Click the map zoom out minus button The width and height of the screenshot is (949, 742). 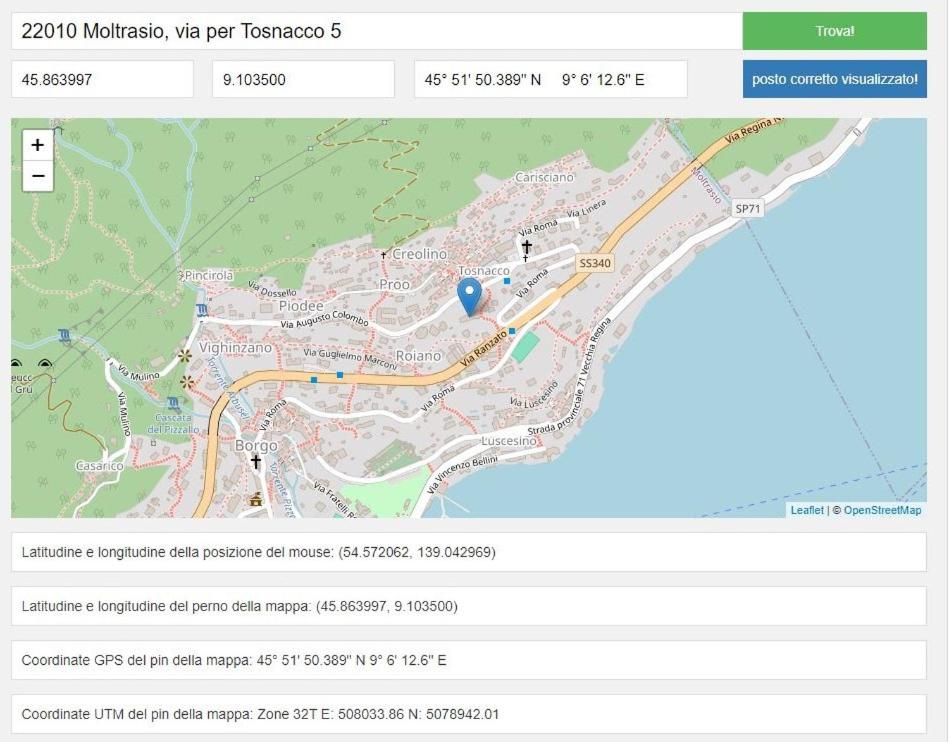point(38,176)
